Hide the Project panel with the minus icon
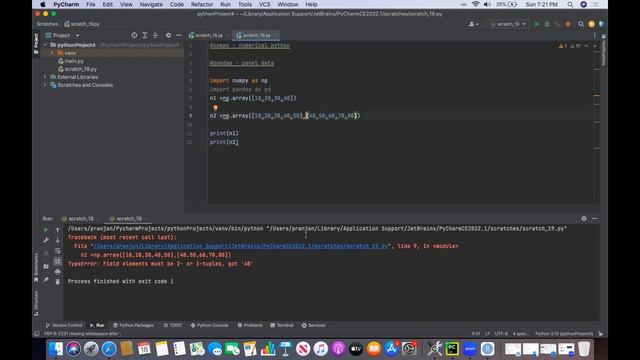 click(178, 36)
